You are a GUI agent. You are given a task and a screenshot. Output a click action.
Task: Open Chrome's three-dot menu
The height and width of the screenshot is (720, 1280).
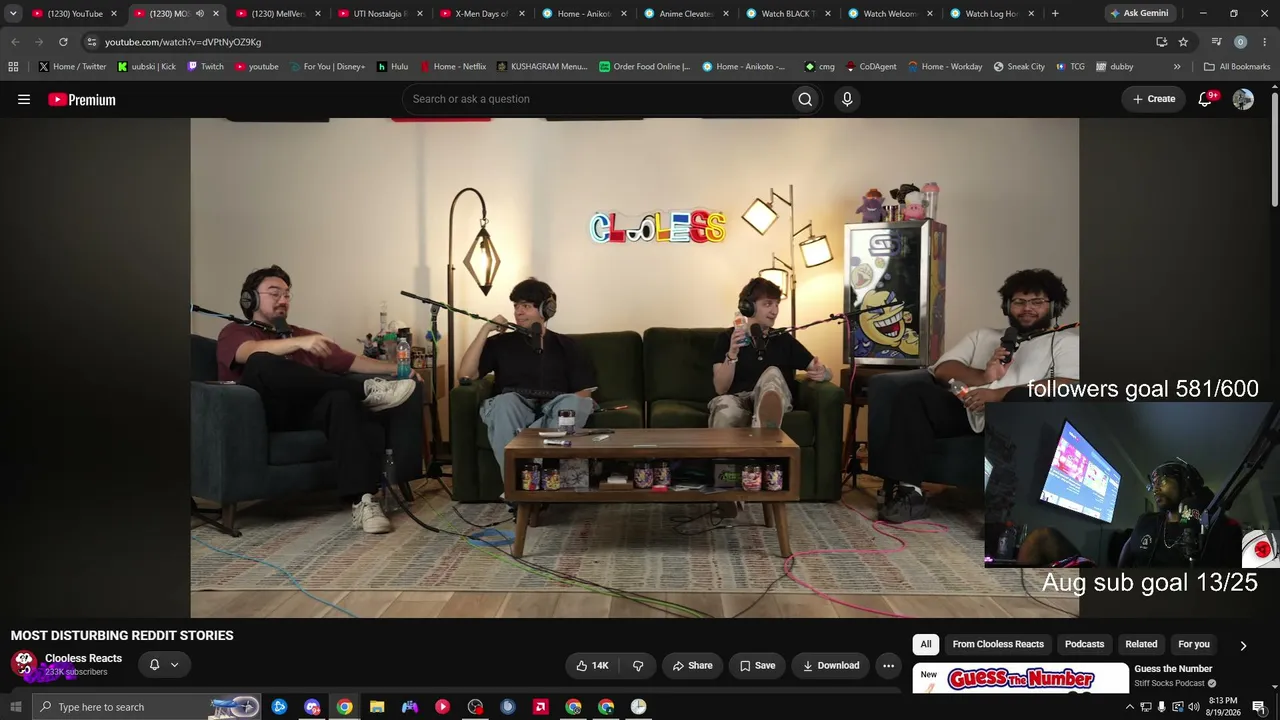point(1265,42)
